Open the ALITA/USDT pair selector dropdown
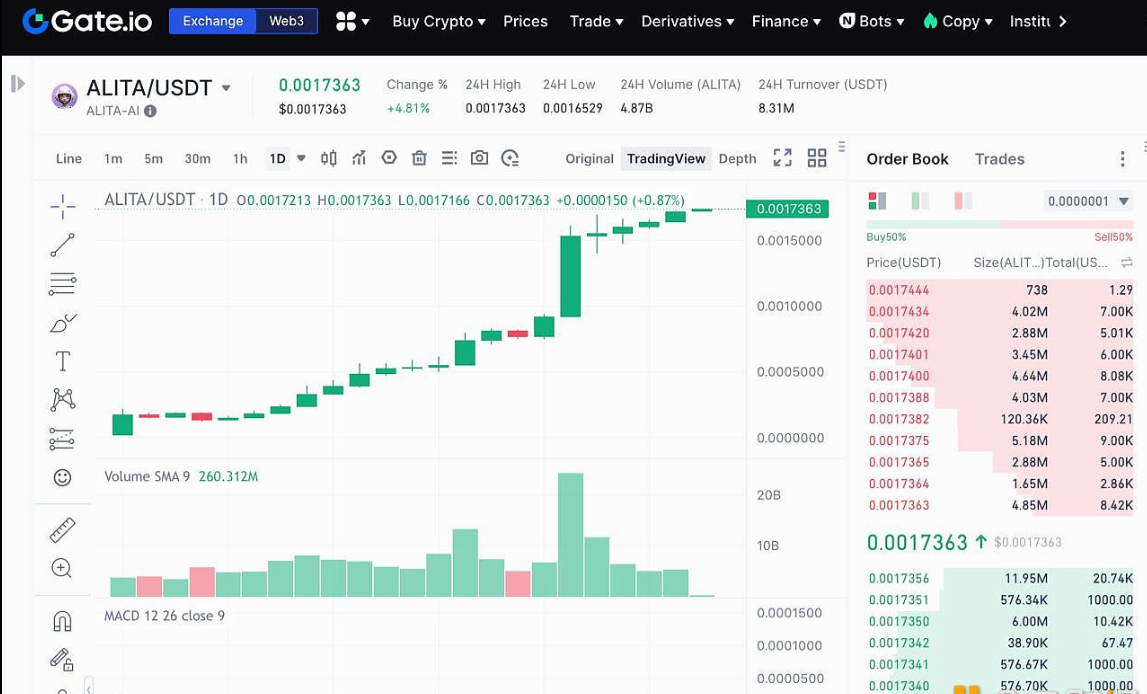This screenshot has width=1147, height=694. coord(226,88)
